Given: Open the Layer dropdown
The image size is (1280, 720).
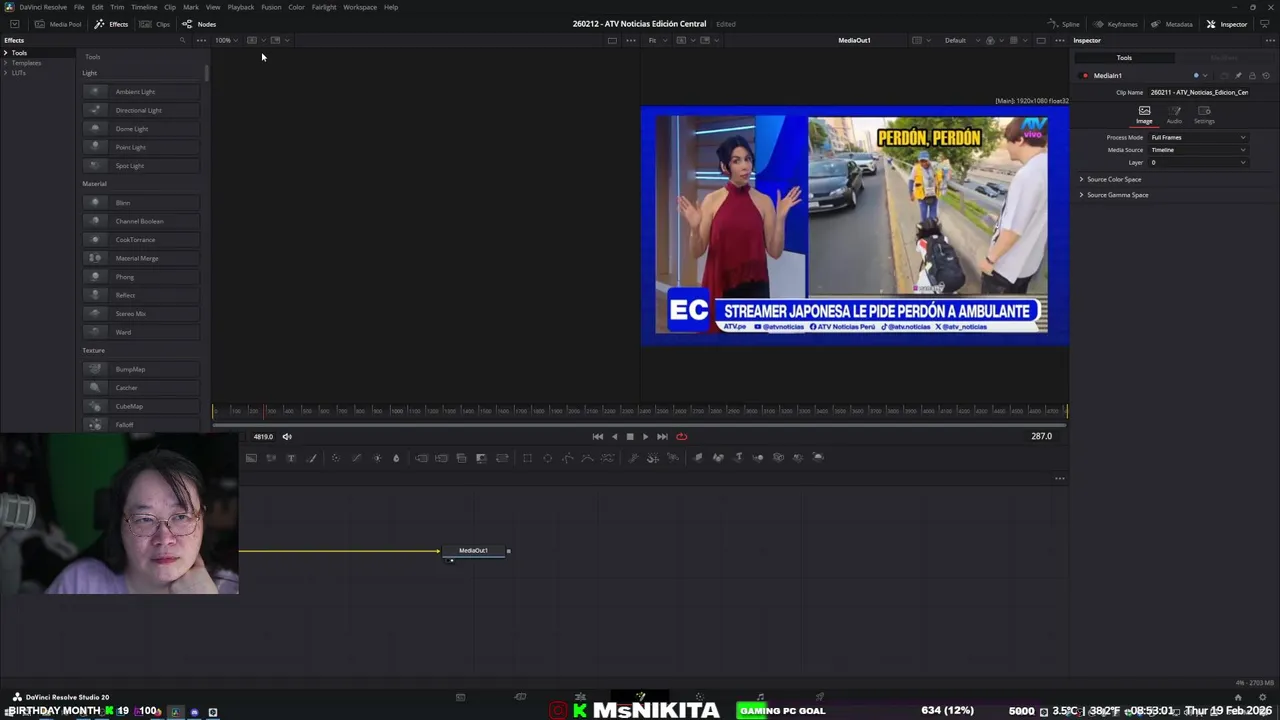Looking at the screenshot, I should coord(1198,162).
